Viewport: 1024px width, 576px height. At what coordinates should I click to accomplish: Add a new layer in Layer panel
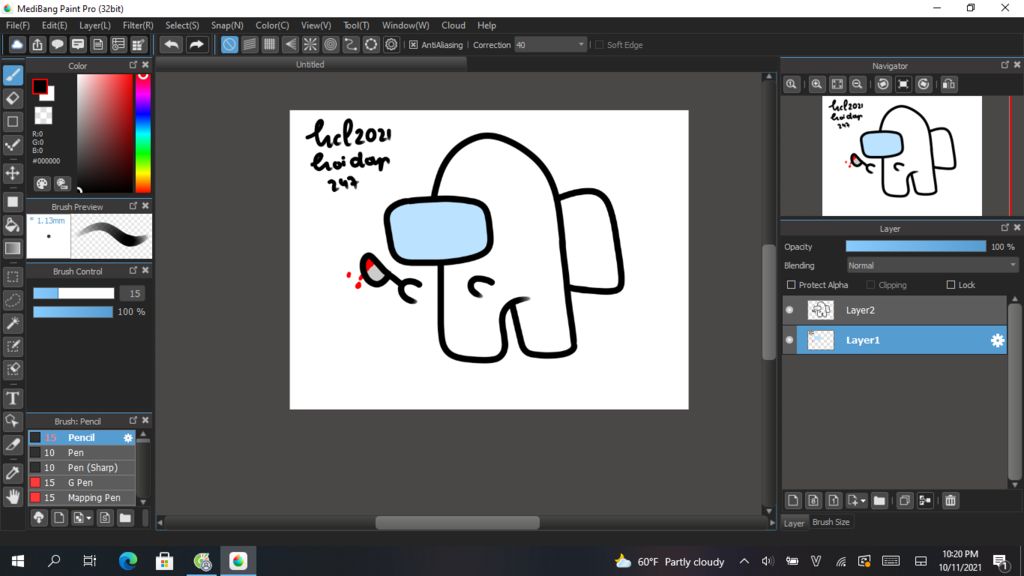[793, 501]
